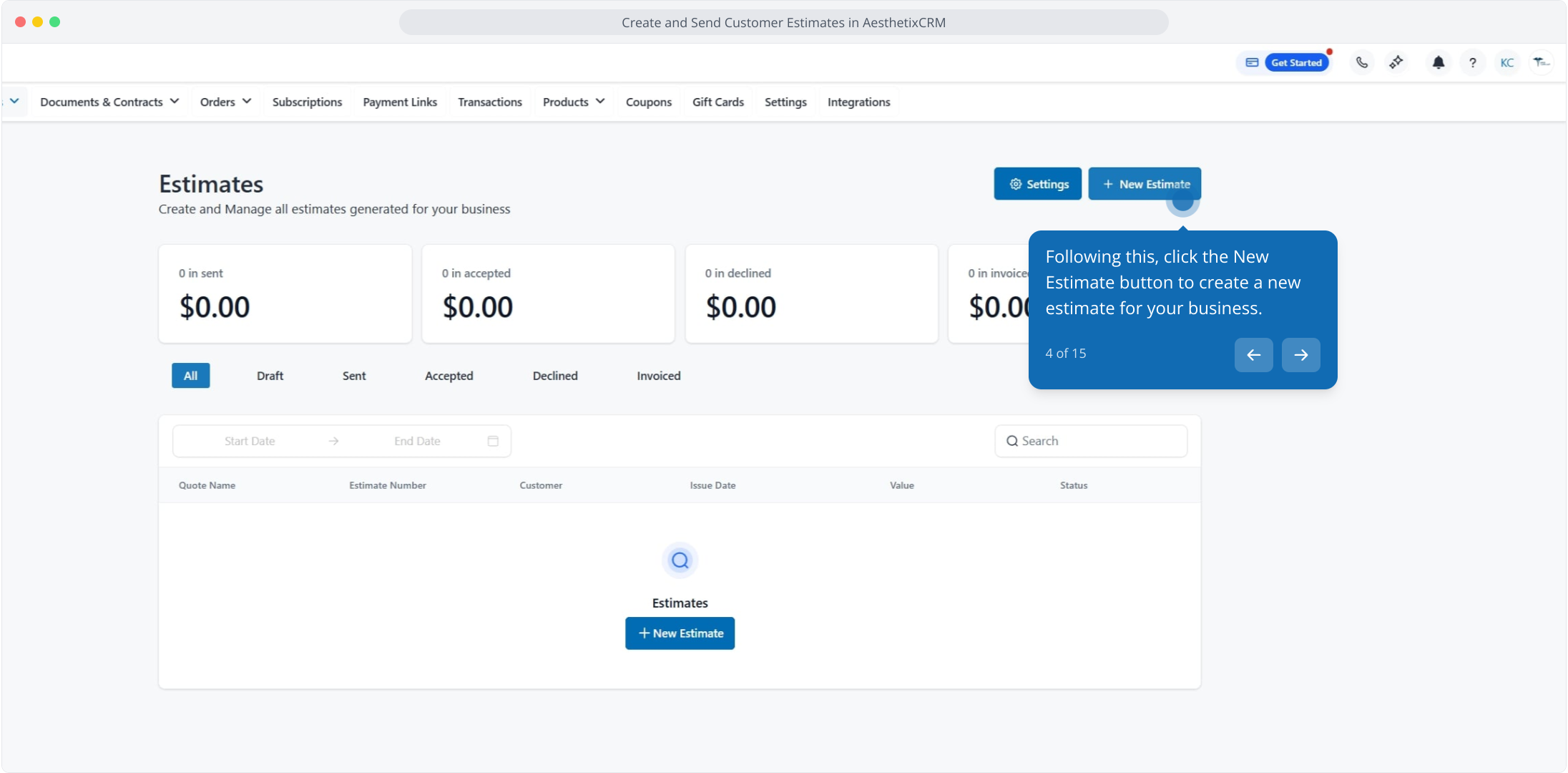Go to next tour step arrow

click(1300, 354)
